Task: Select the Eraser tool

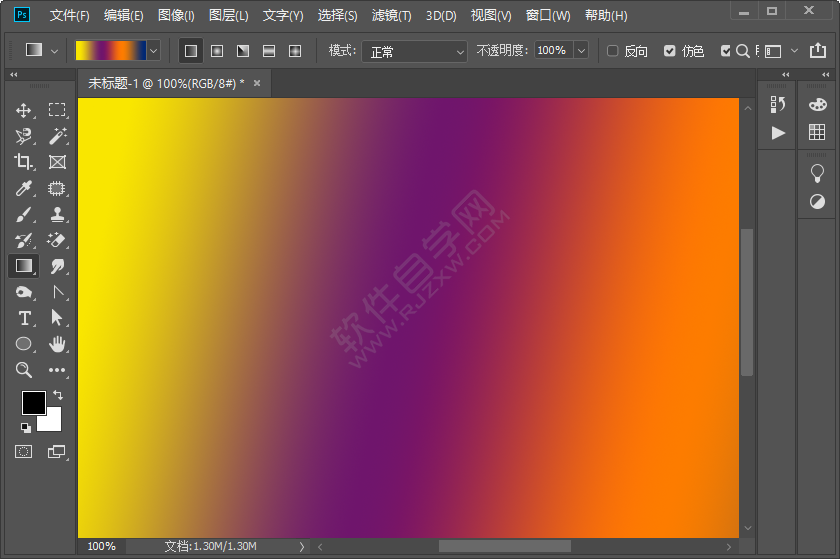Action: coord(57,240)
